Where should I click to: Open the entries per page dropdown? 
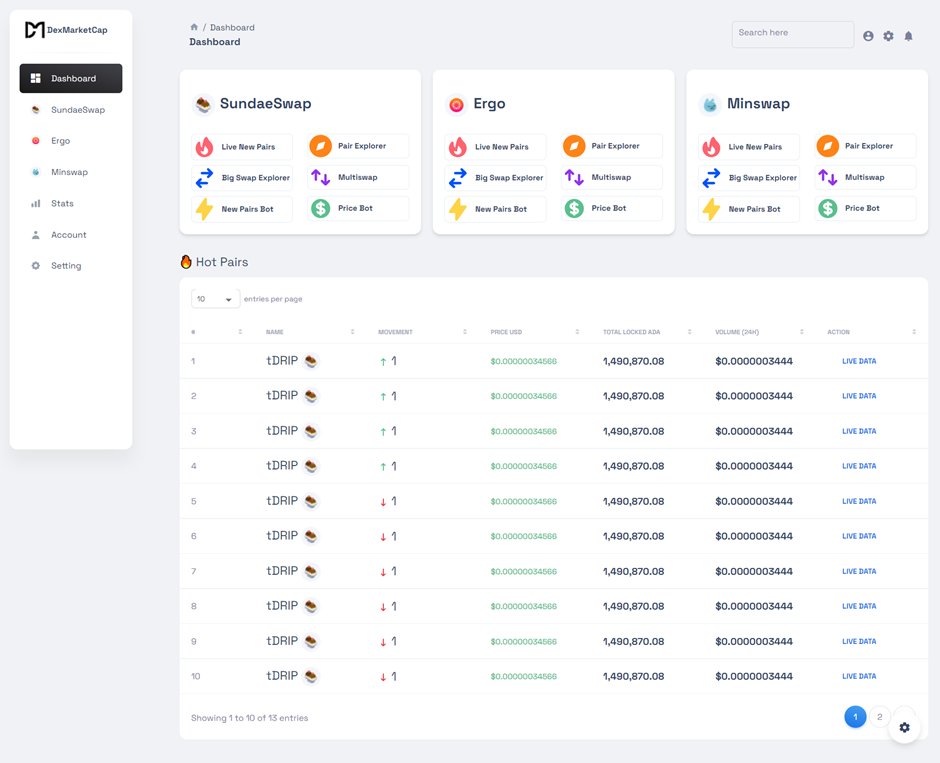pyautogui.click(x=214, y=298)
